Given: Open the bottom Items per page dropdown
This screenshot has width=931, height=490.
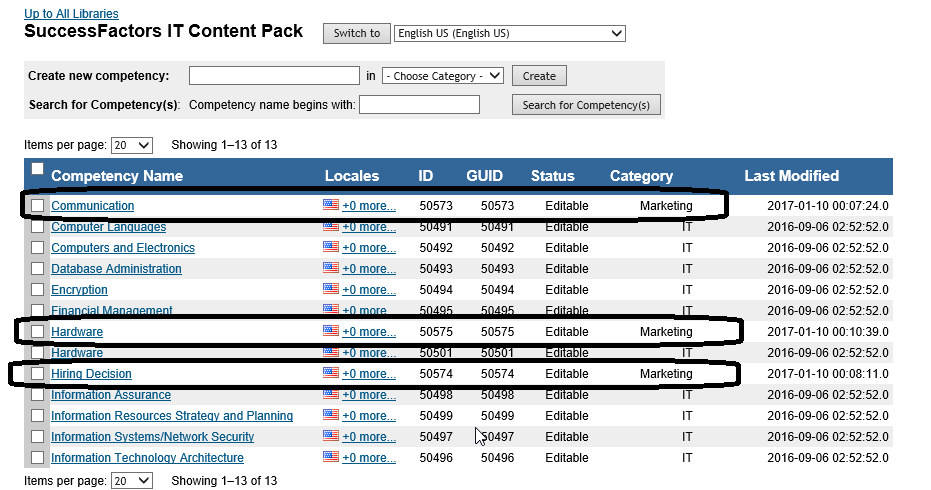Looking at the screenshot, I should coord(132,480).
